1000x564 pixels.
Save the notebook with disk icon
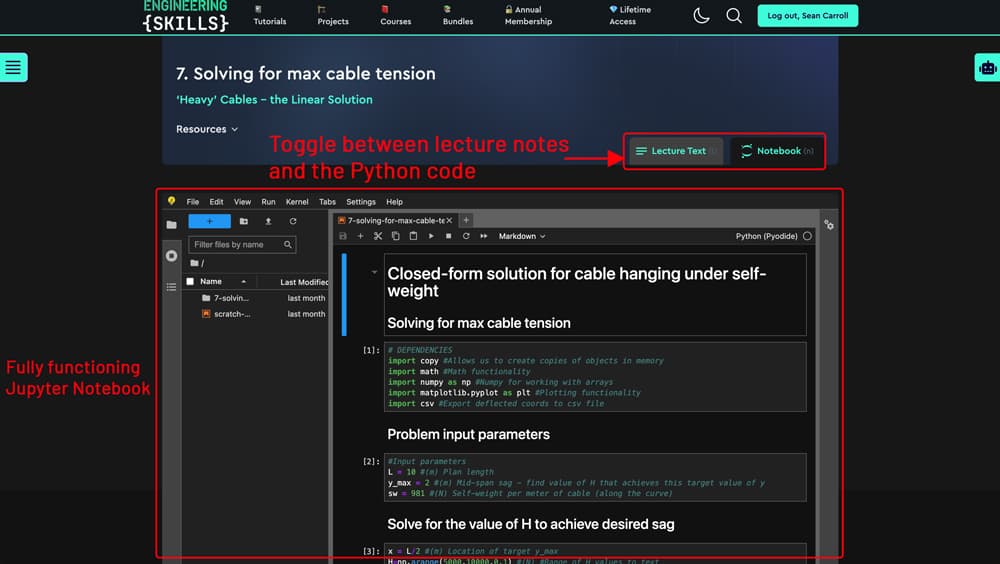coord(342,236)
